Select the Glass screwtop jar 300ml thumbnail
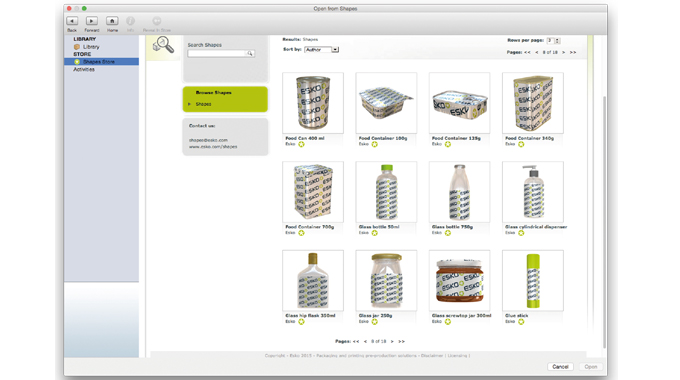Image resolution: width=680 pixels, height=380 pixels. pyautogui.click(x=459, y=280)
